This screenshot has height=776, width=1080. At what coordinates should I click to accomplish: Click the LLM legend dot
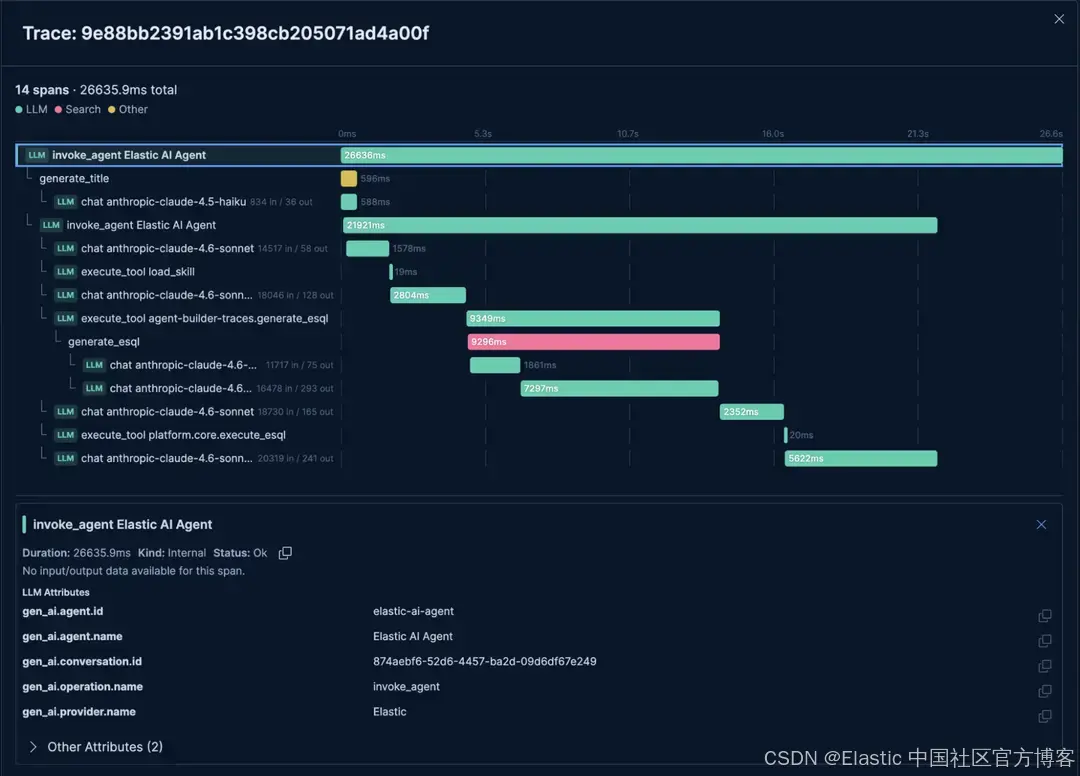point(19,109)
